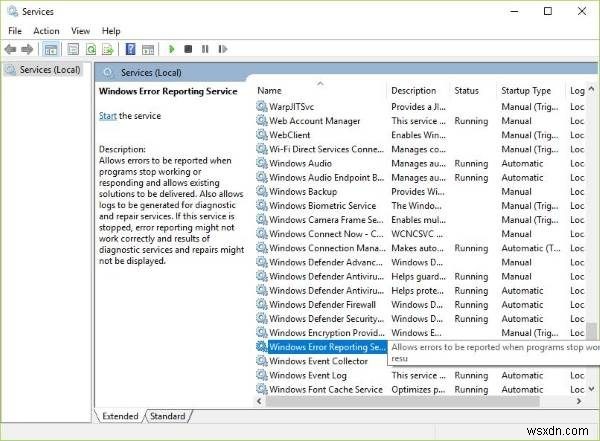The image size is (600, 441).
Task: Click the Refresh toolbar icon
Action: click(91, 49)
